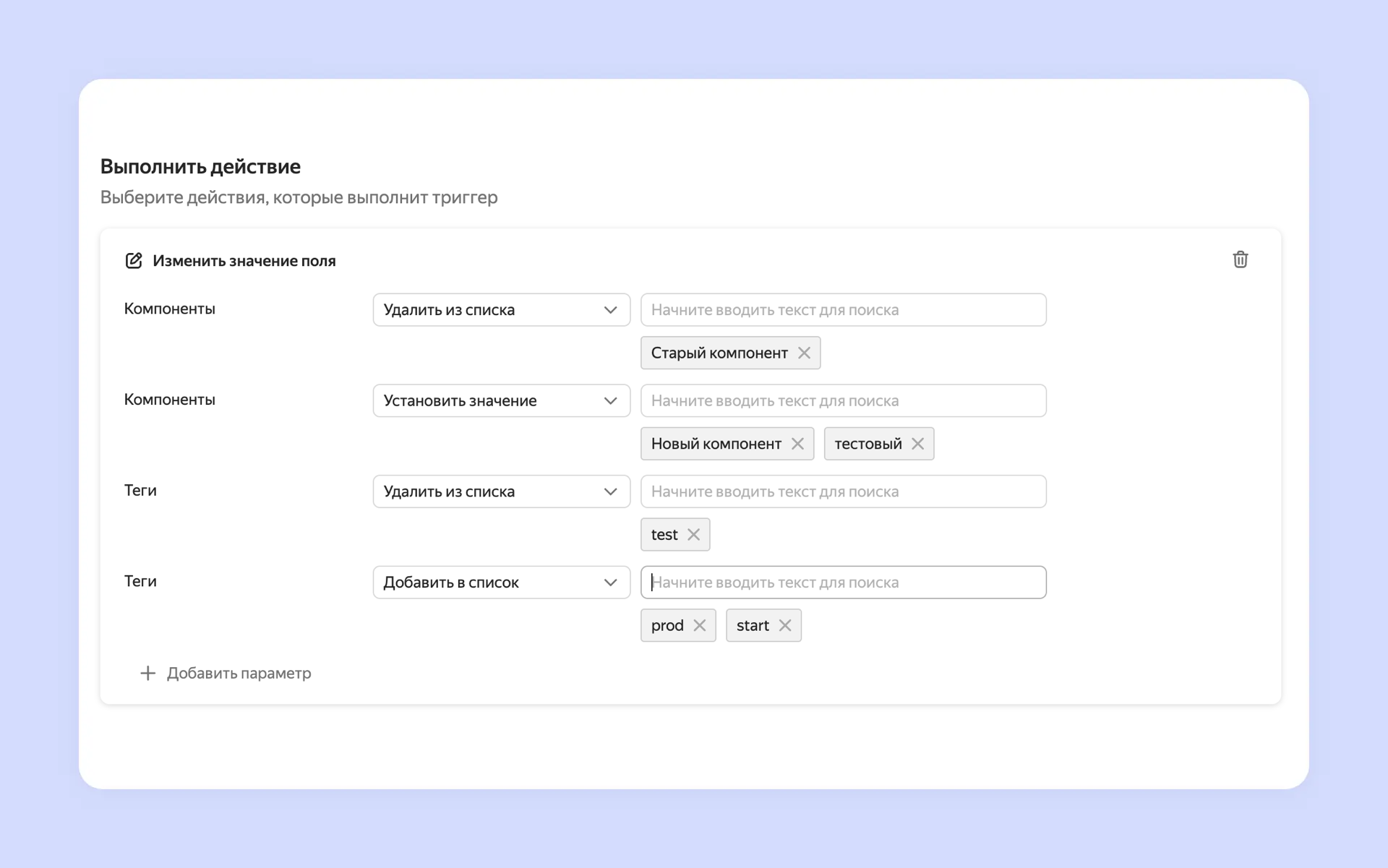Screen dimensions: 1388x868
Task: Click the trash icon to delete action
Action: coord(1240,259)
